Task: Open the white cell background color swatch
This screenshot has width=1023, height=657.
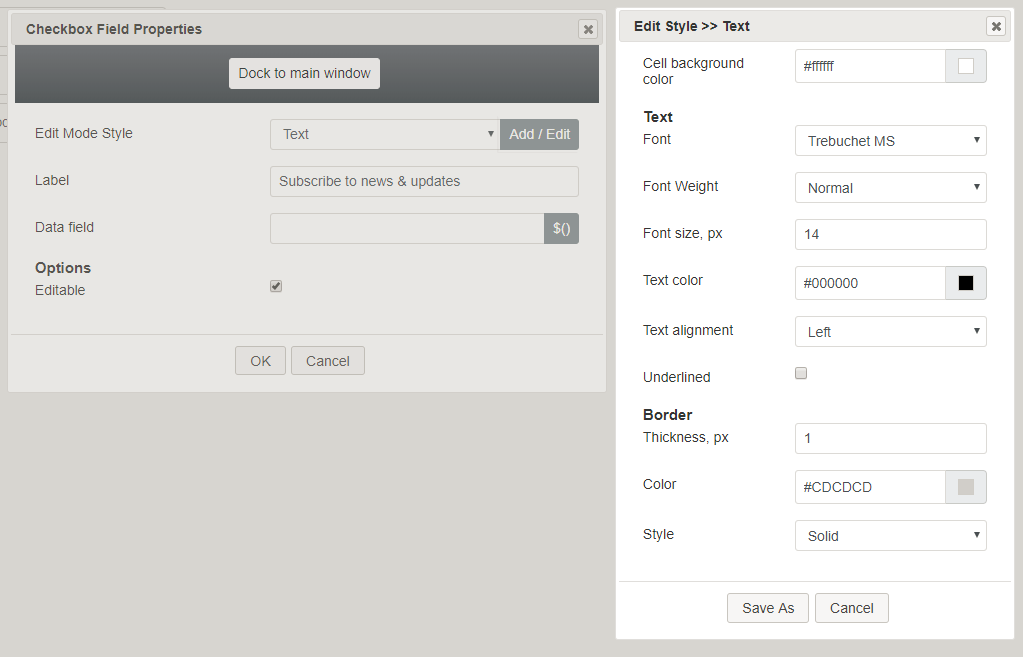Action: pyautogui.click(x=966, y=66)
